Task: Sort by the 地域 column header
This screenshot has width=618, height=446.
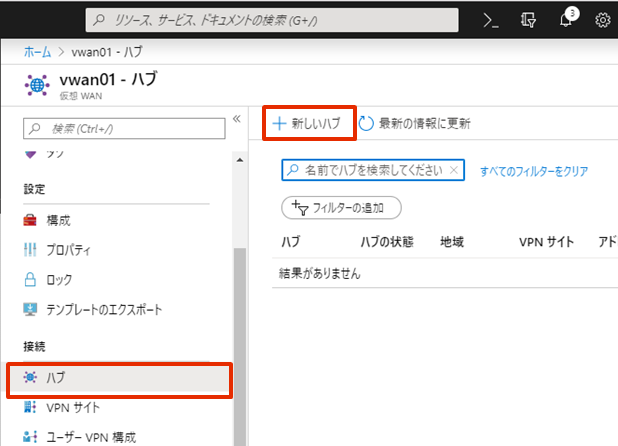Action: pyautogui.click(x=452, y=242)
